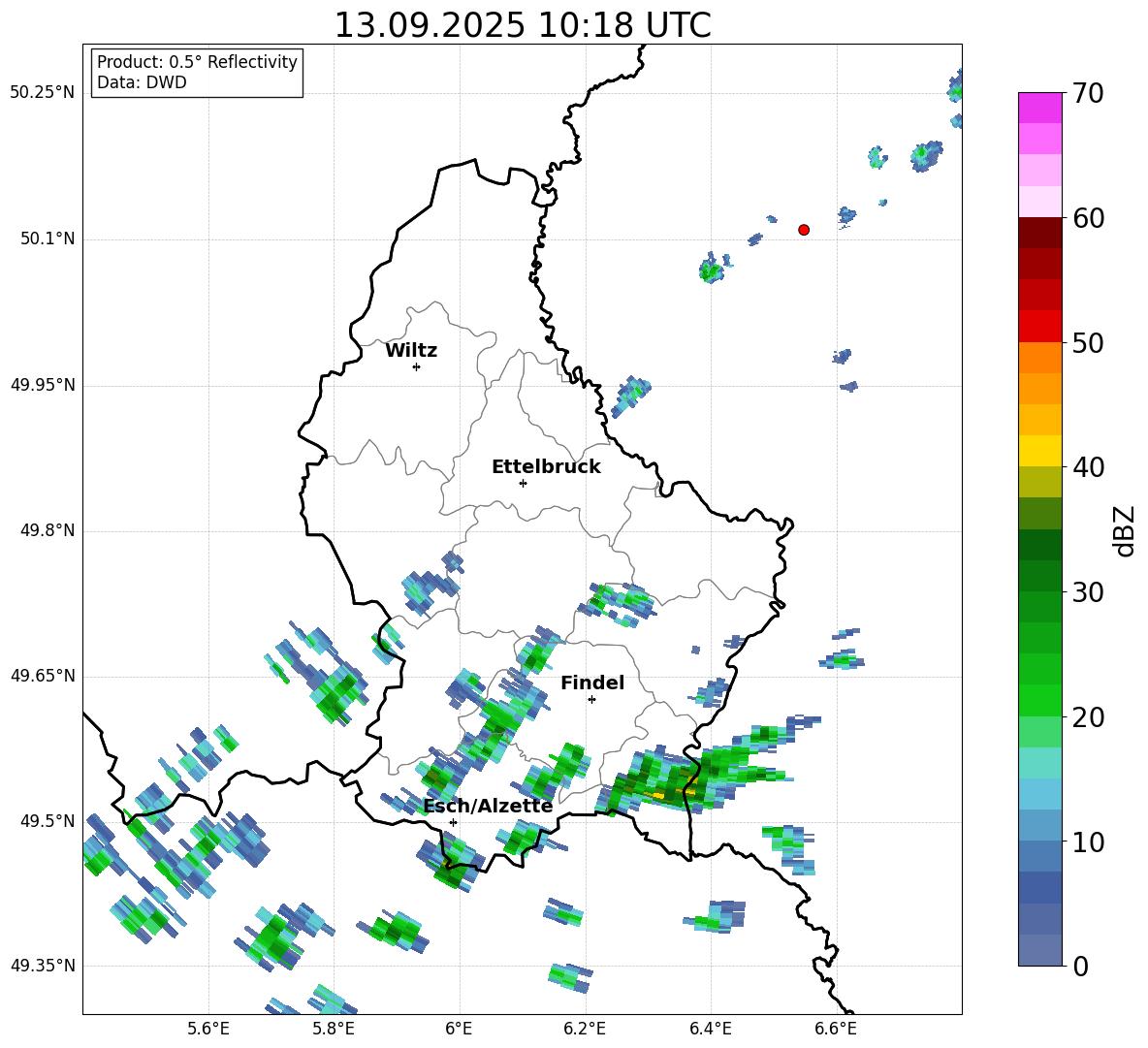The image size is (1148, 1048).
Task: Click the red dot marker on the map
Action: tap(804, 230)
